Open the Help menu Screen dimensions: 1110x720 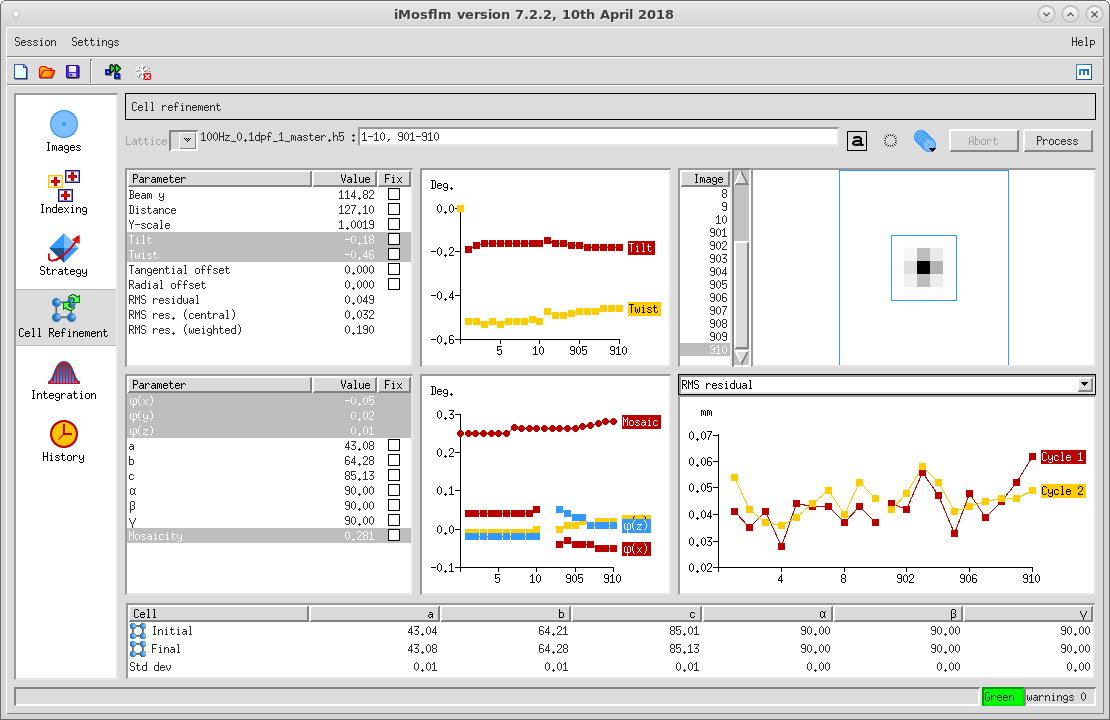[1082, 42]
